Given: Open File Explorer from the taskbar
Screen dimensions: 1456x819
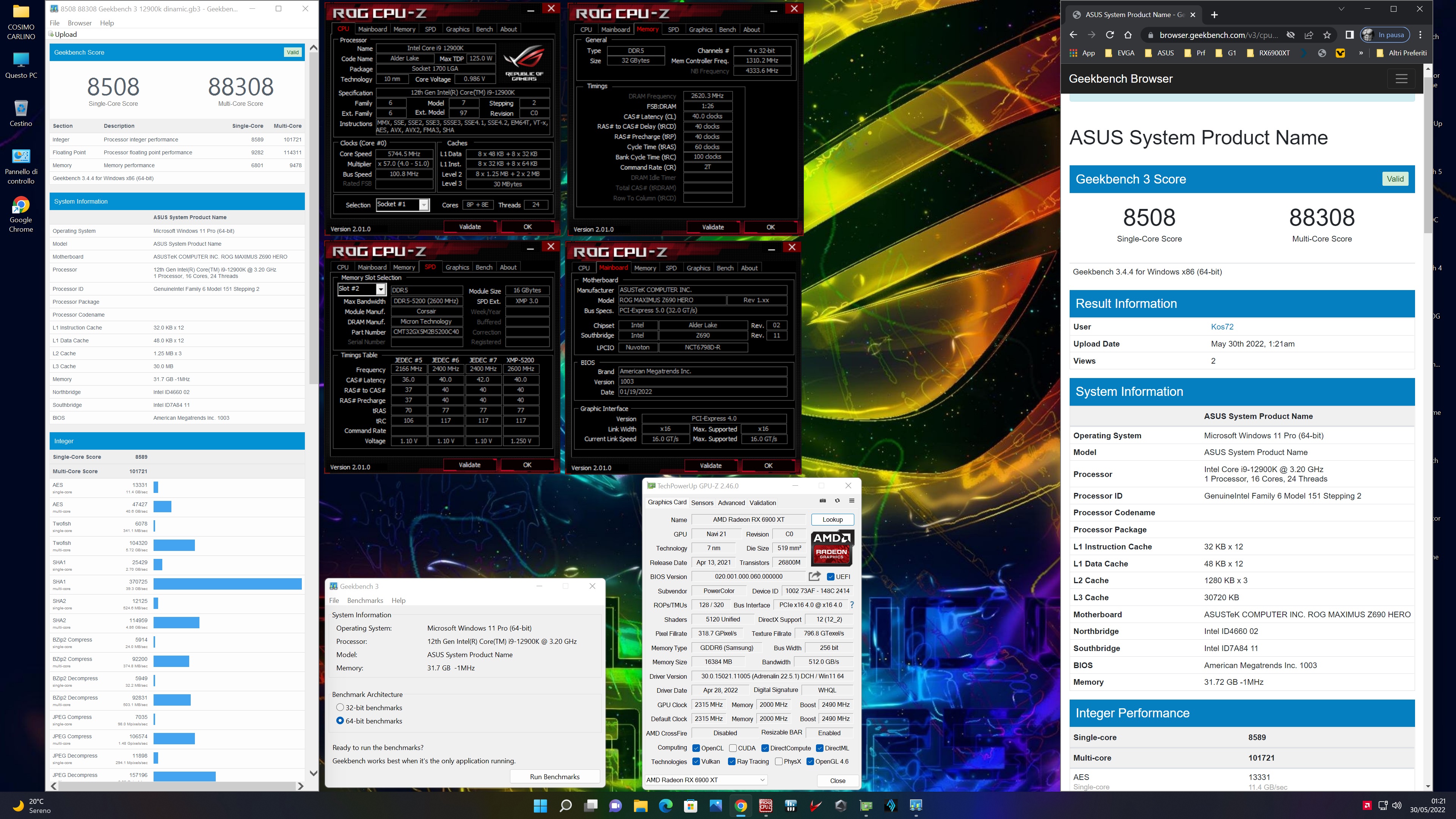Looking at the screenshot, I should tap(640, 805).
